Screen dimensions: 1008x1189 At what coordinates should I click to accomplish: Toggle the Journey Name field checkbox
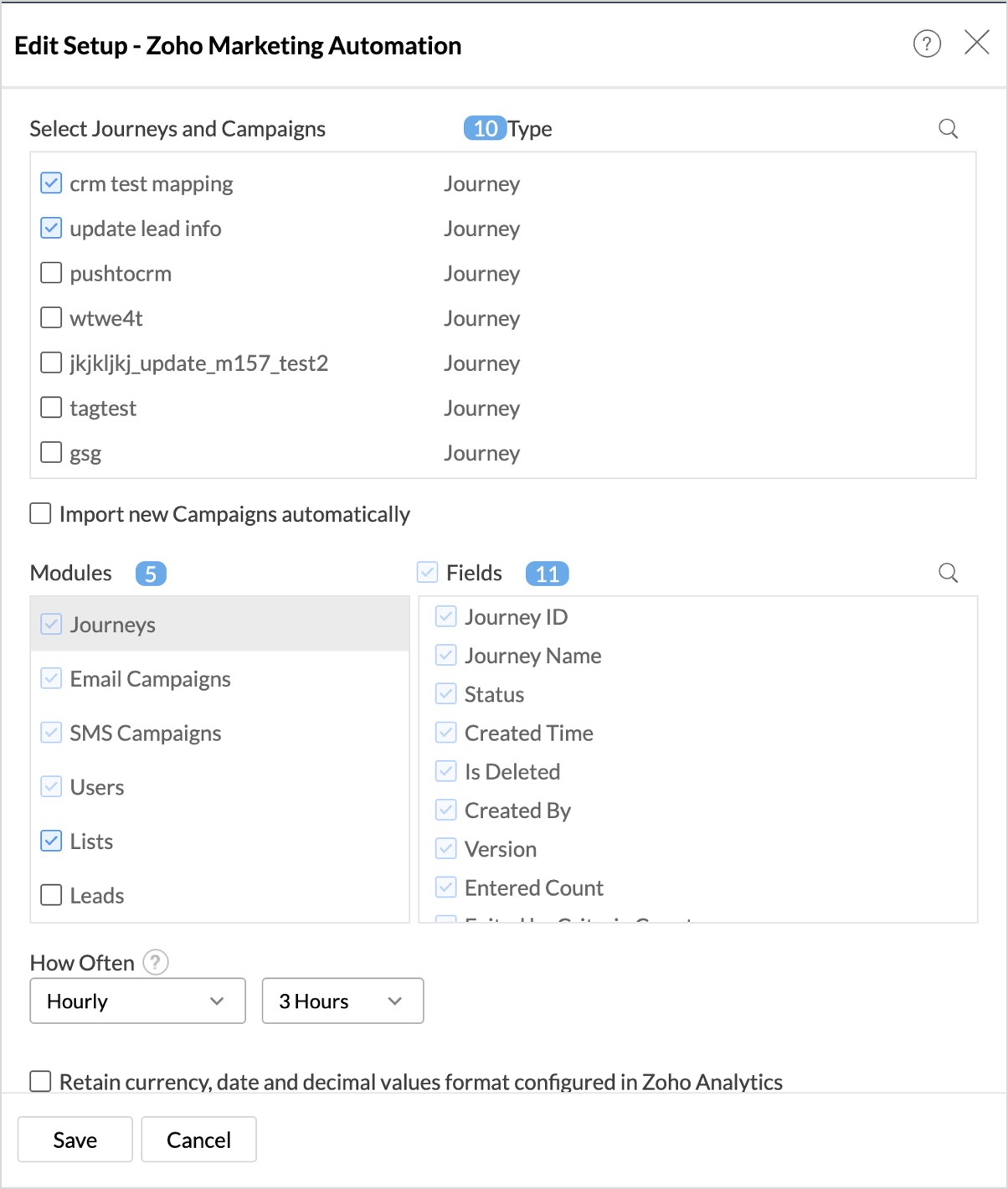tap(446, 656)
